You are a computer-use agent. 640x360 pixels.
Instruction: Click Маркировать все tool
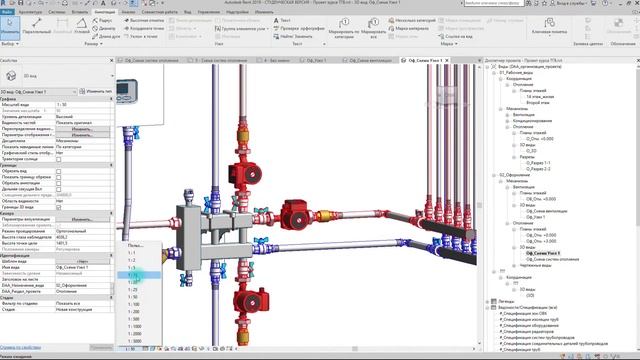373,28
